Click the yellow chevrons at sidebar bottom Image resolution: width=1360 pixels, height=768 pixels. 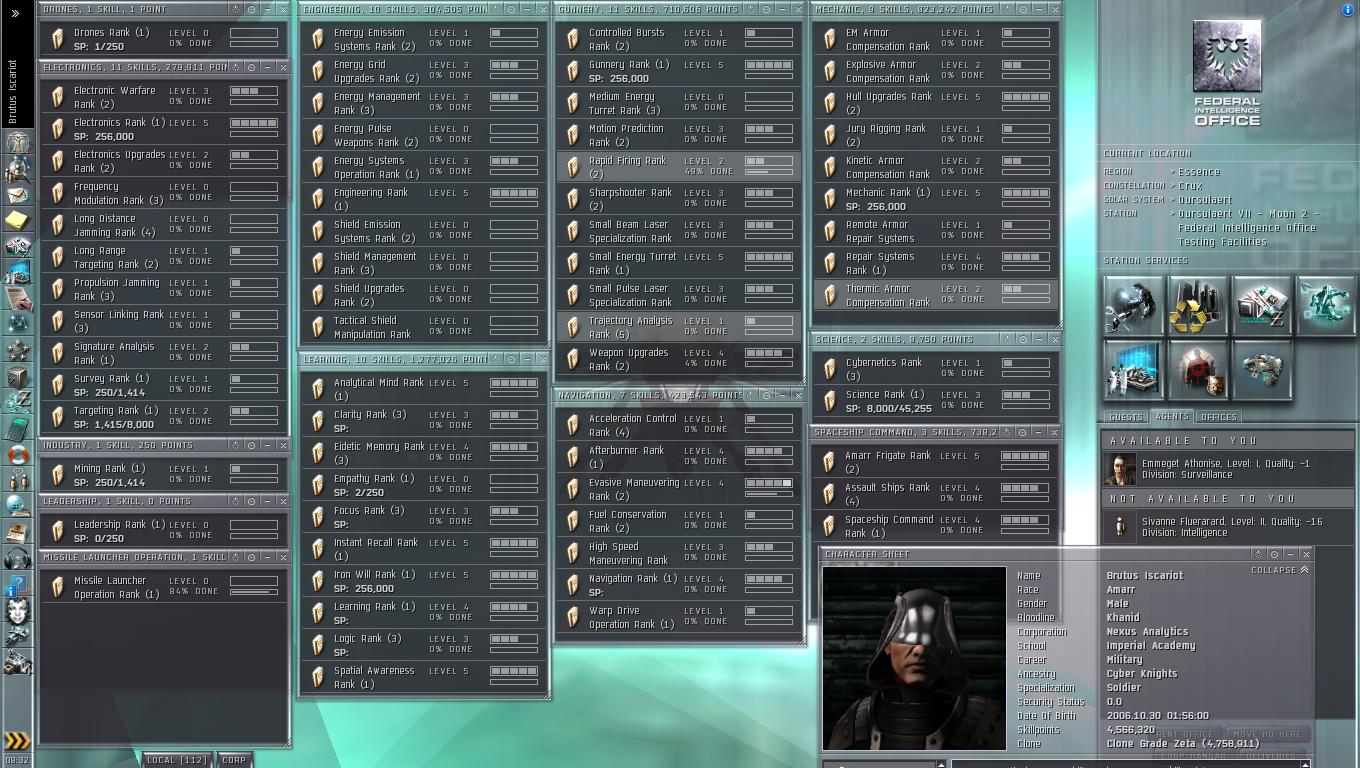[17, 741]
